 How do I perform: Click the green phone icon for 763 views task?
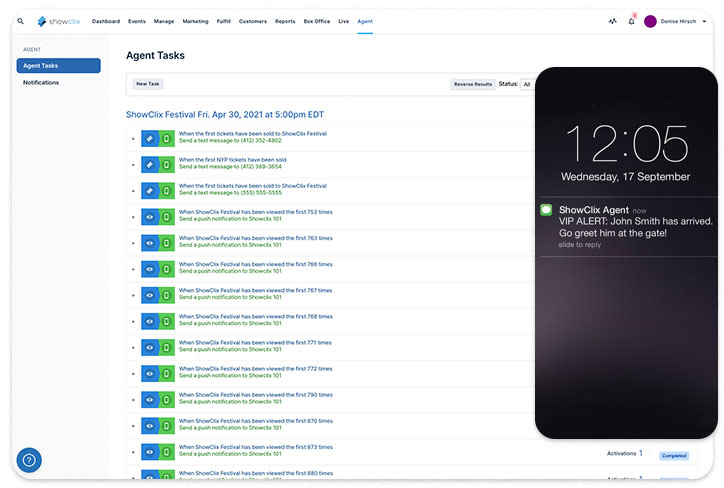[167, 242]
